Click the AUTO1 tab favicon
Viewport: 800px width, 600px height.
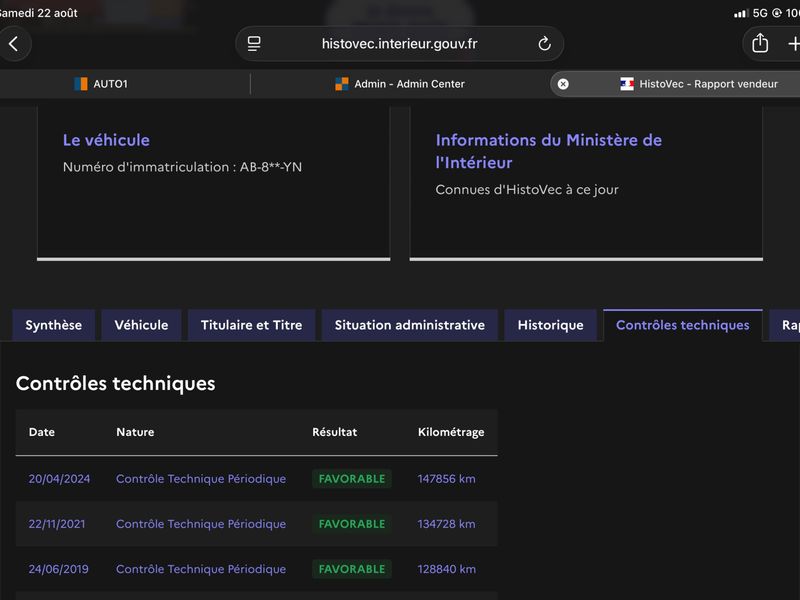(81, 84)
